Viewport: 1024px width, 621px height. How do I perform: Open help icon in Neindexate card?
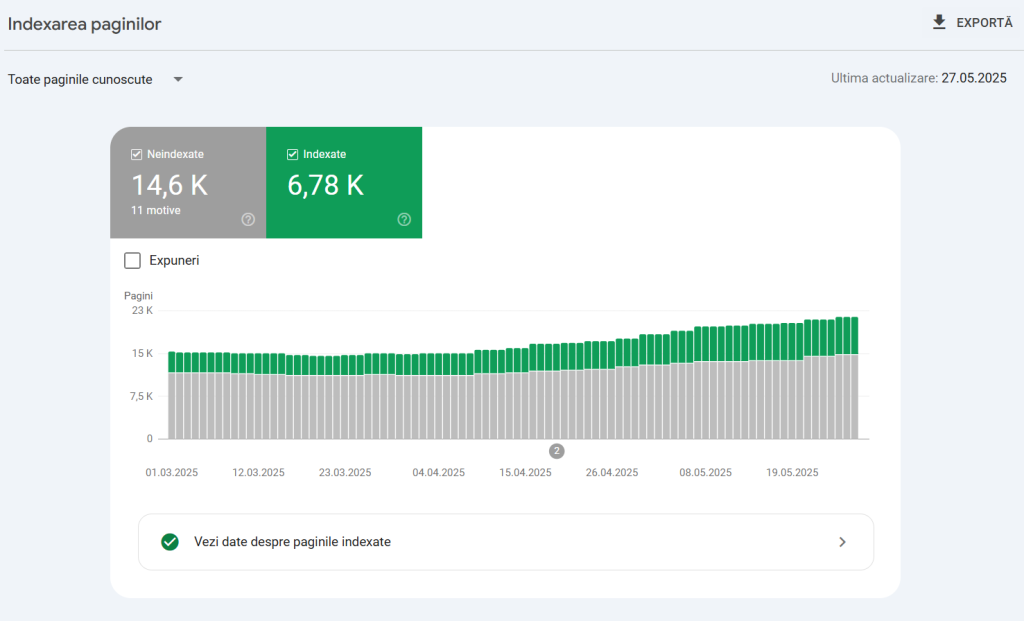[x=248, y=219]
